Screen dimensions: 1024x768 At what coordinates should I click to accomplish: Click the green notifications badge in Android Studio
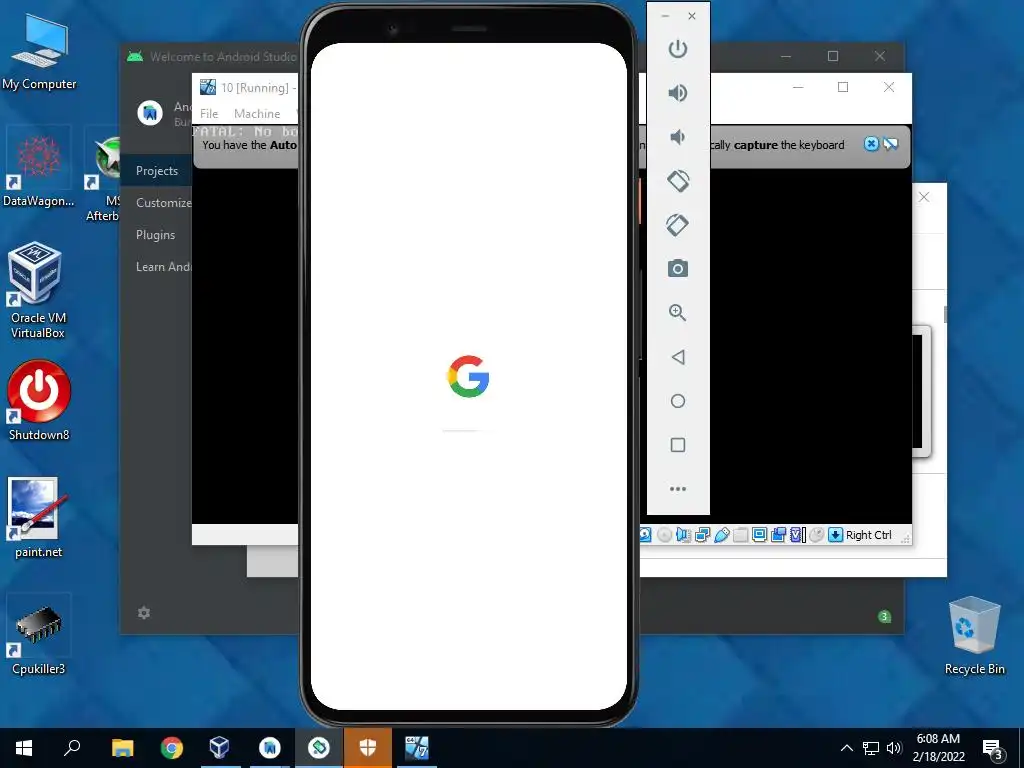pyautogui.click(x=884, y=616)
